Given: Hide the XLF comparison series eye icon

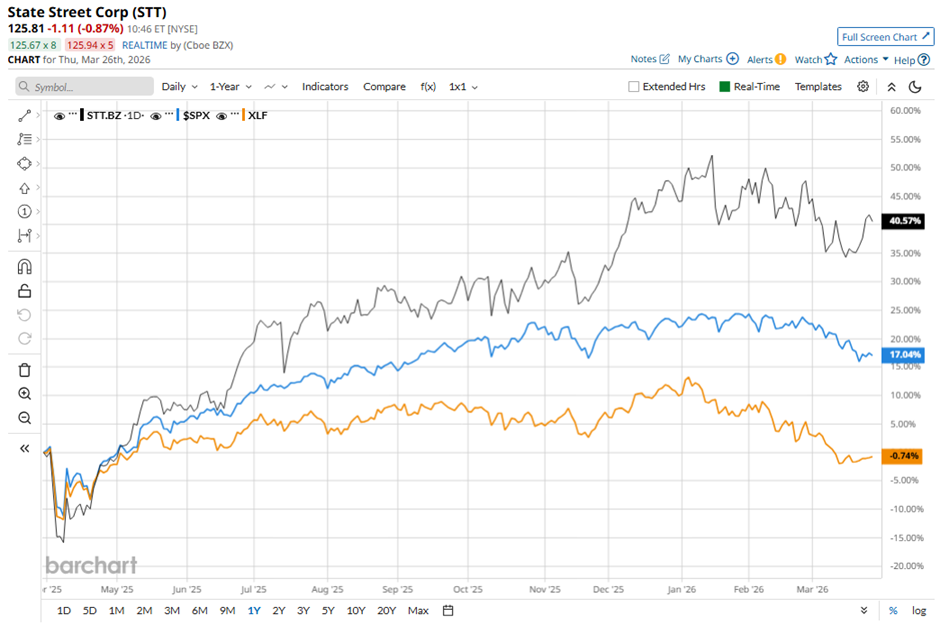Looking at the screenshot, I should click(221, 116).
